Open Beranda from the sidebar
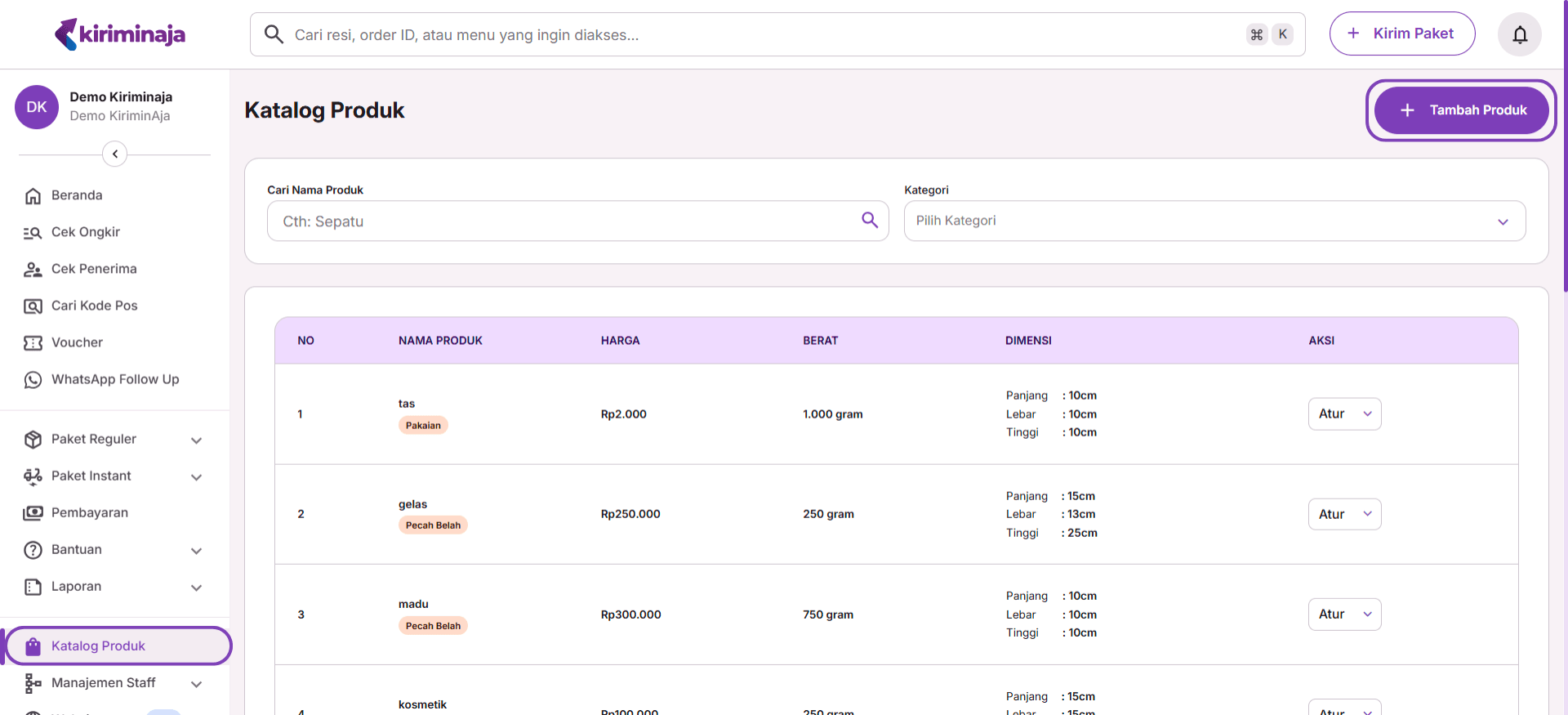Viewport: 1568px width, 715px height. (x=77, y=195)
